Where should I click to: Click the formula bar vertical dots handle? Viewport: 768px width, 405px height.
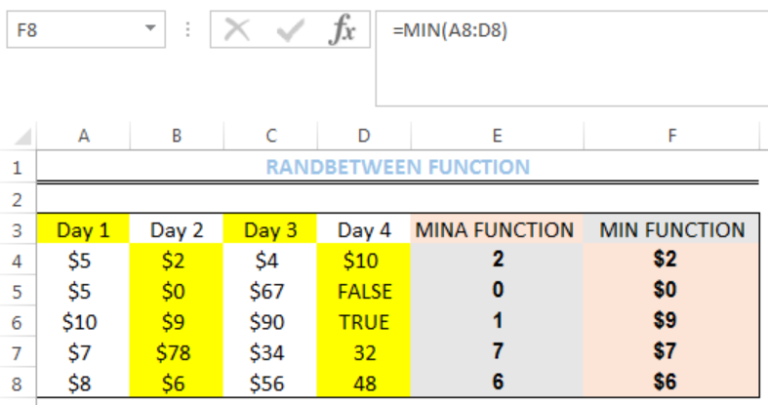188,30
